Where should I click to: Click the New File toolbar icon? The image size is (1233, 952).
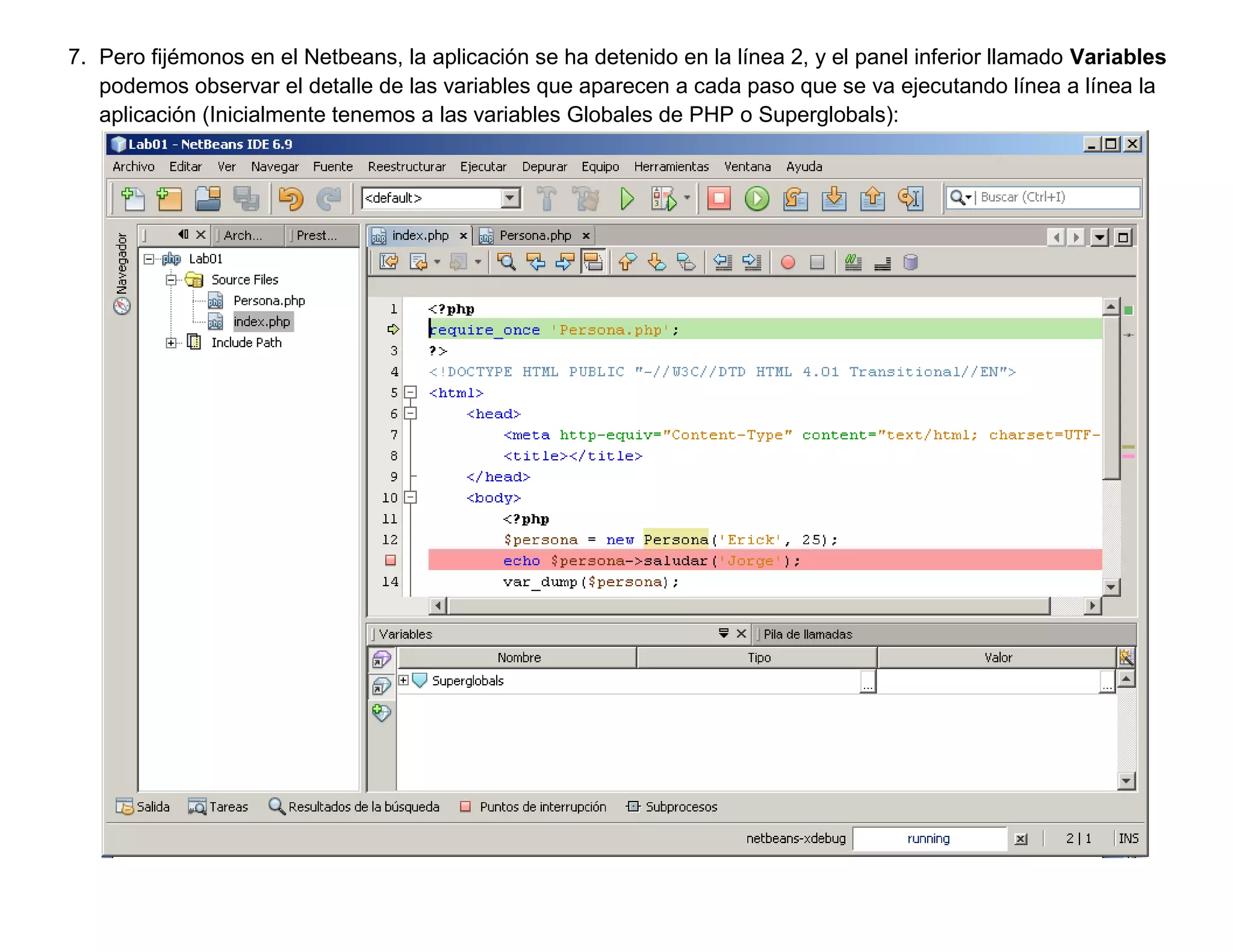133,198
